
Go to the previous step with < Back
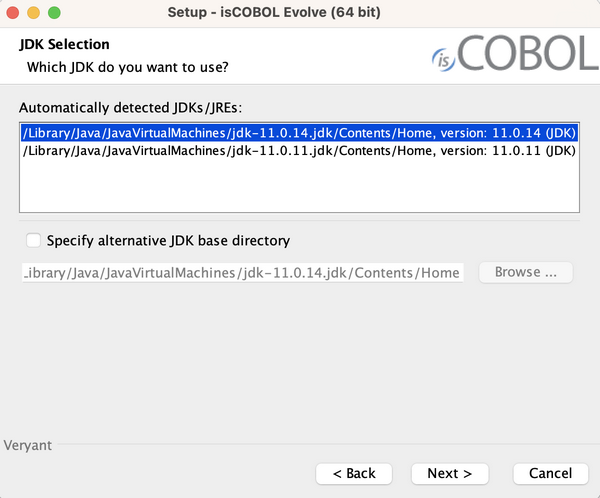point(354,474)
